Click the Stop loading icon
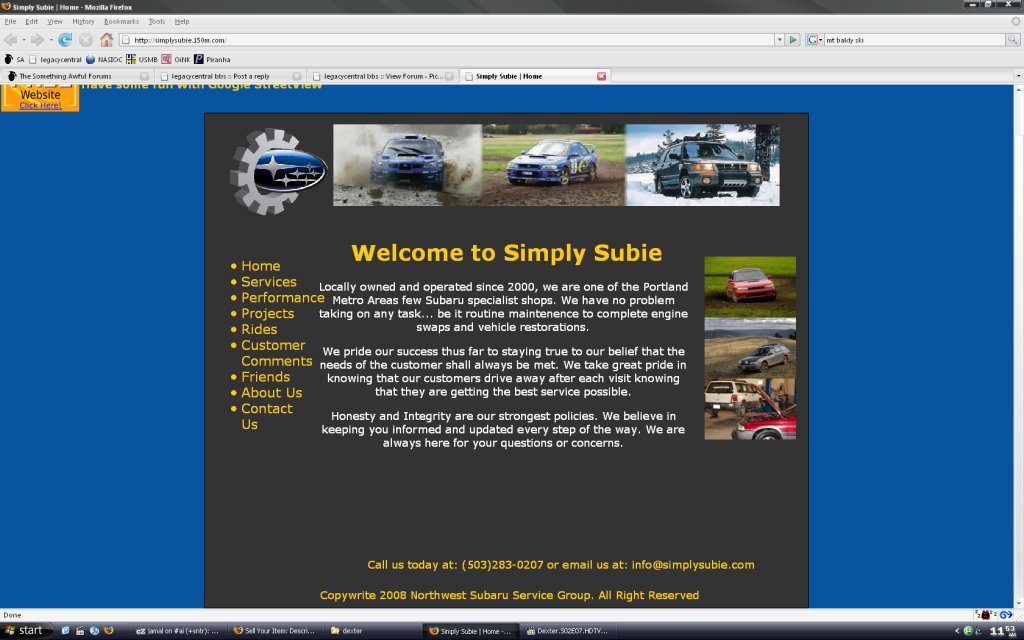Viewport: 1024px width, 640px height. pos(86,40)
